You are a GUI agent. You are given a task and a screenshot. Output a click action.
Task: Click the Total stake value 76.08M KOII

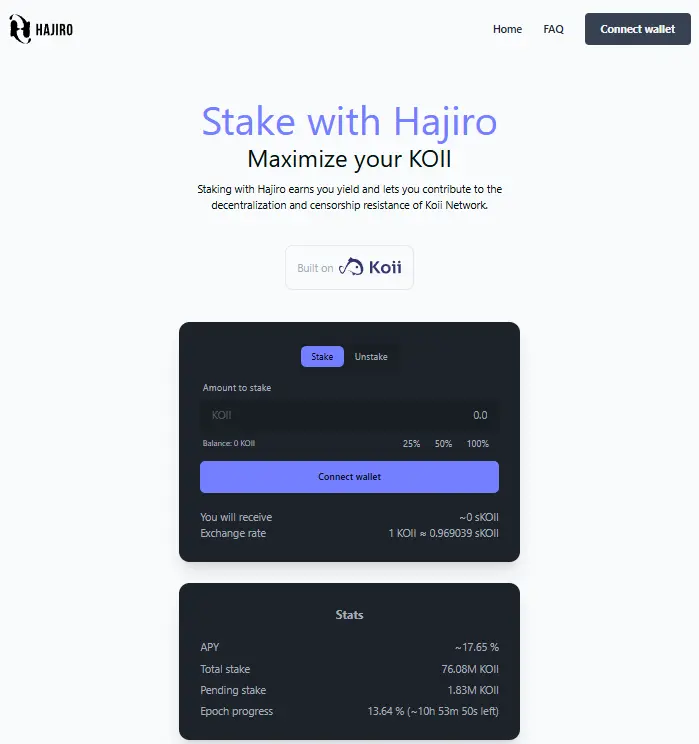click(470, 669)
